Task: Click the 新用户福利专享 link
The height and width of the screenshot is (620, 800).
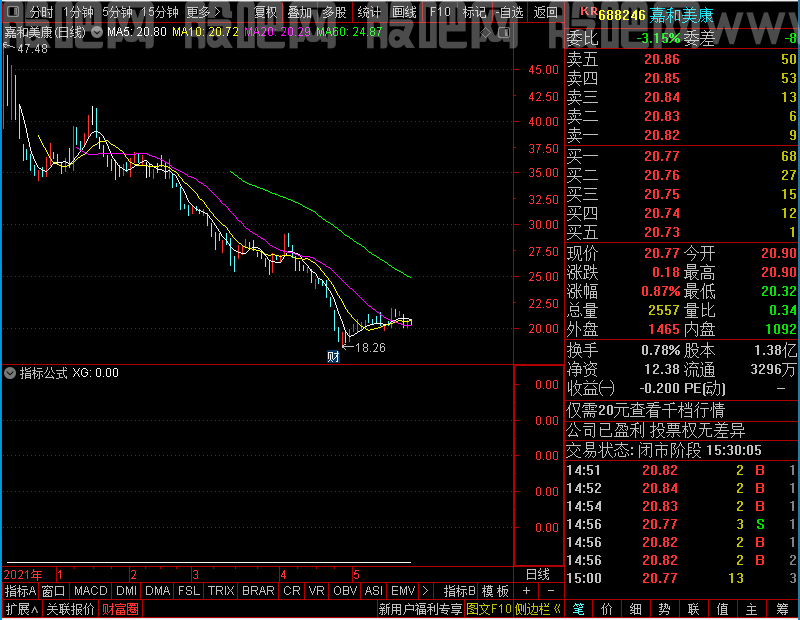Action: tap(420, 609)
